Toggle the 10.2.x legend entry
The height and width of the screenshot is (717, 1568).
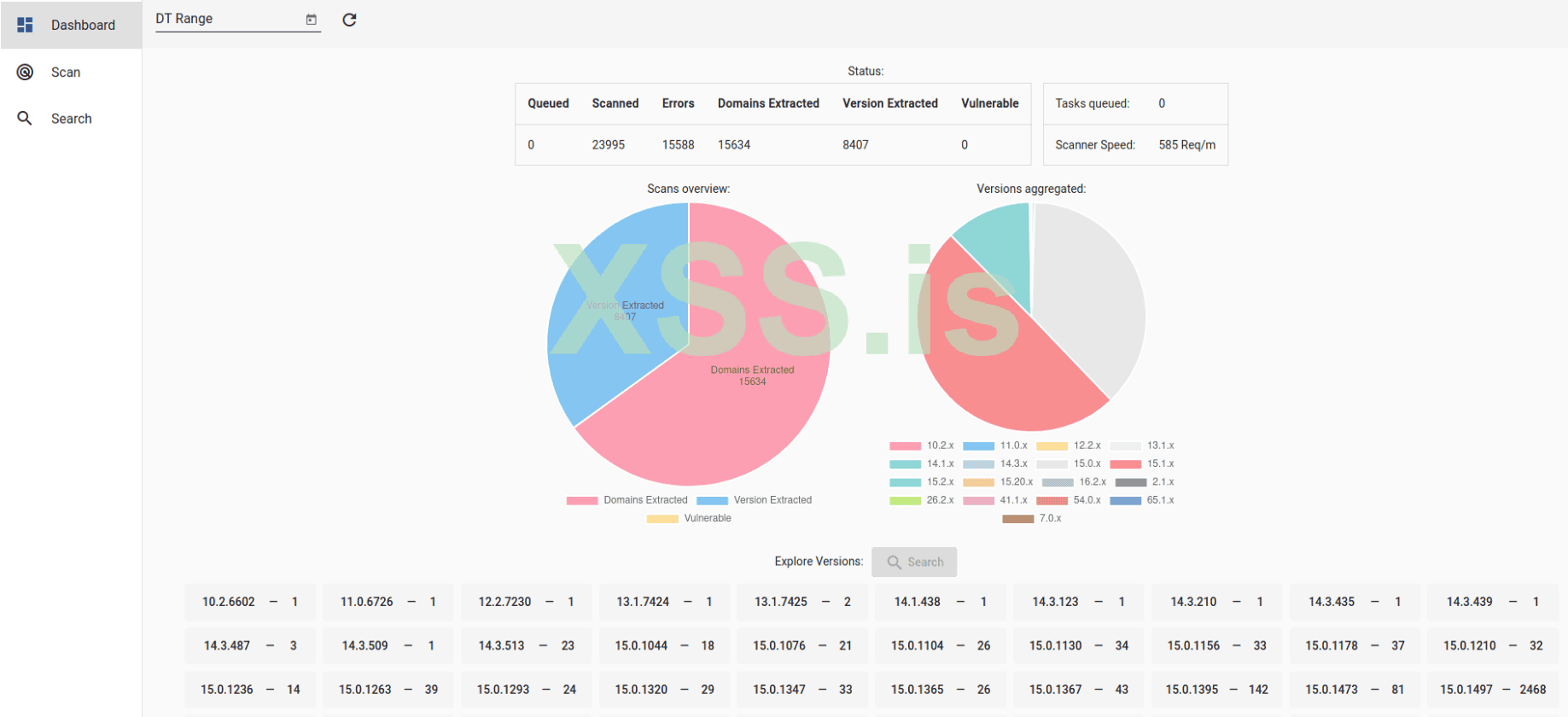(922, 446)
